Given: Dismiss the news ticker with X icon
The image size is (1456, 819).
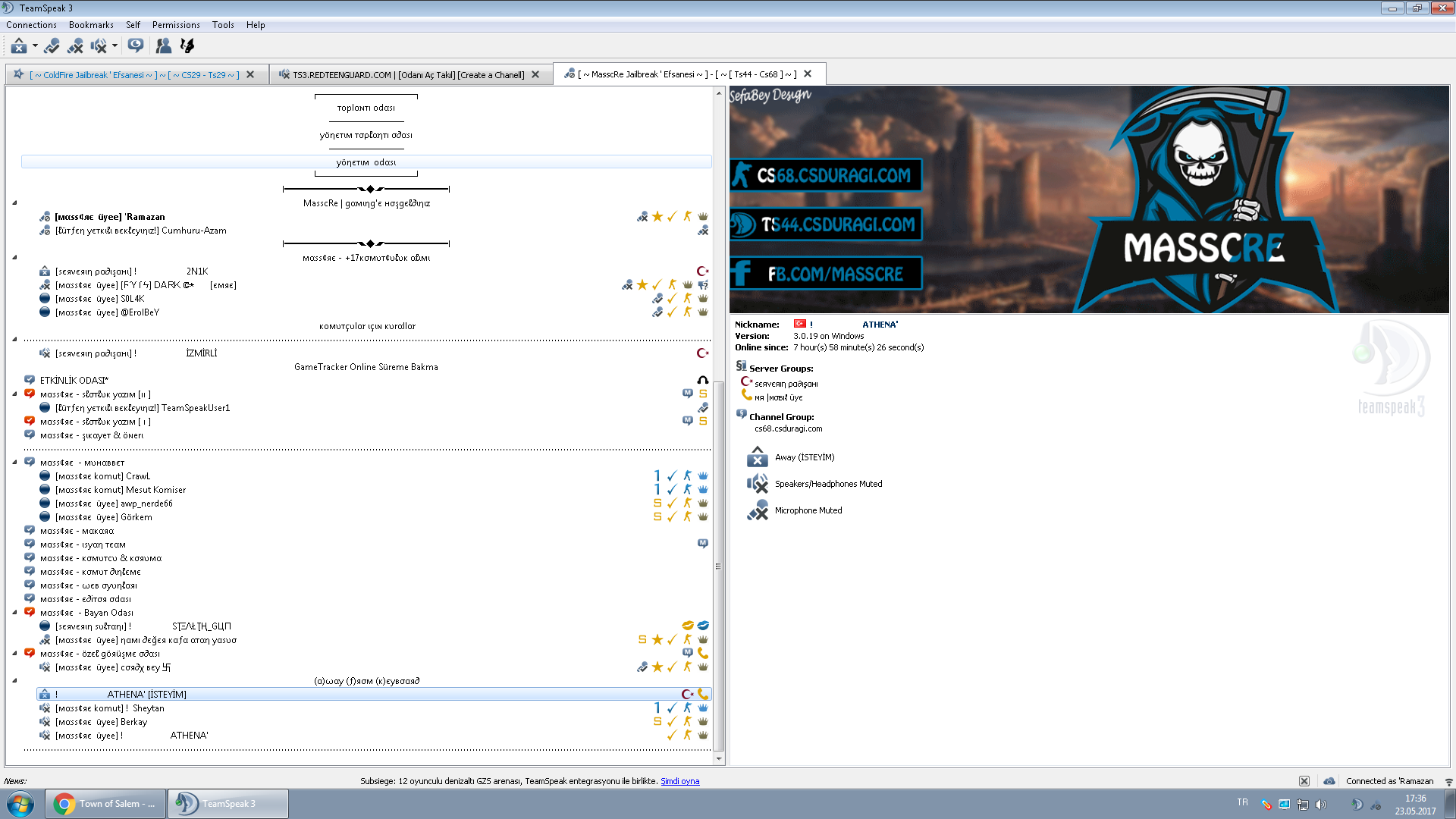Looking at the screenshot, I should 1304,781.
